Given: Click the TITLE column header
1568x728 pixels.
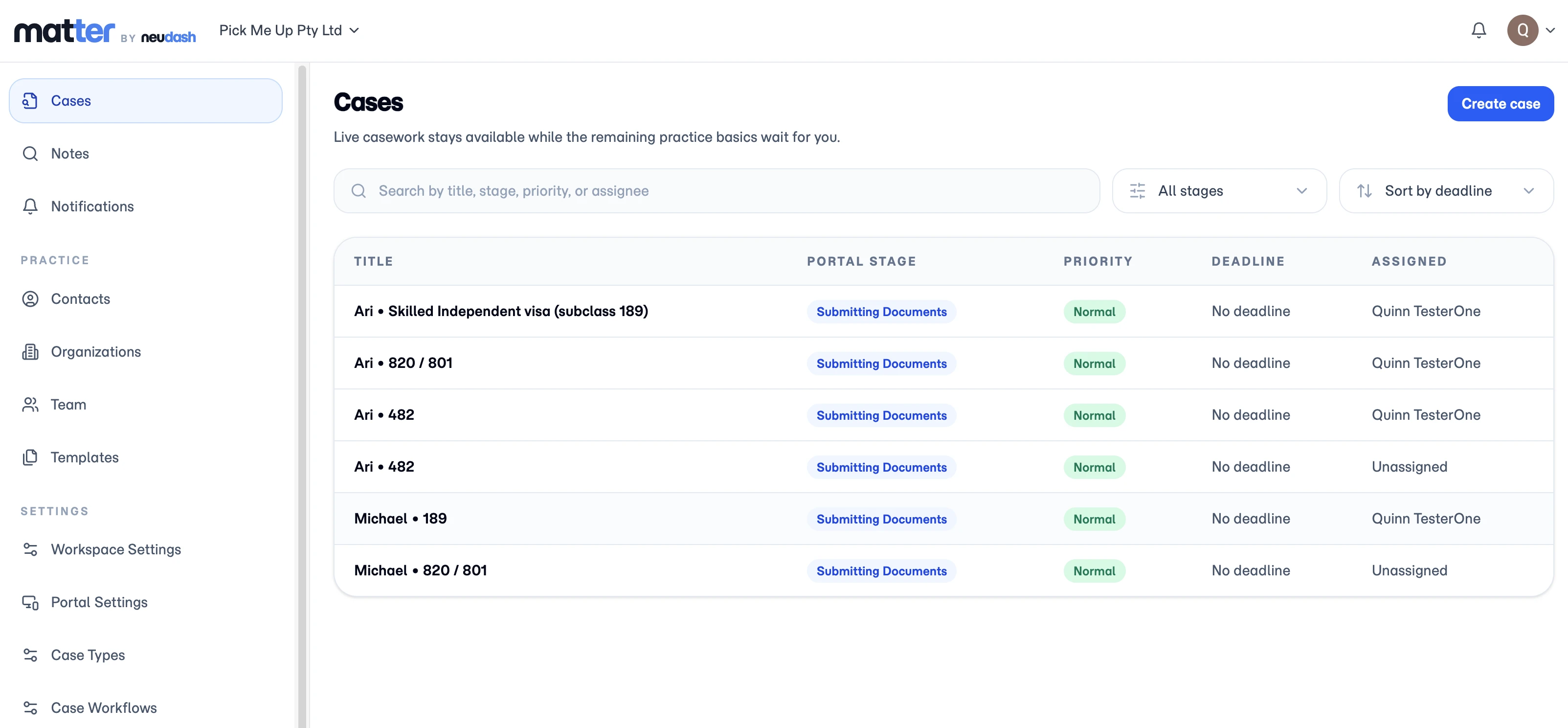Looking at the screenshot, I should point(373,261).
